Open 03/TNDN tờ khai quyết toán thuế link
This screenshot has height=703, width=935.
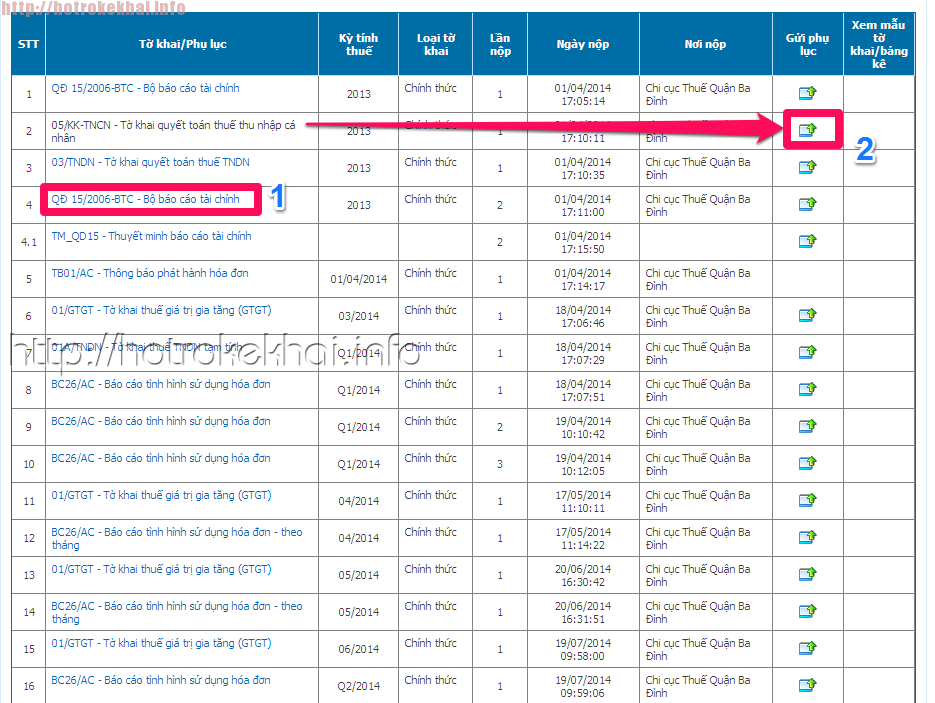click(150, 162)
